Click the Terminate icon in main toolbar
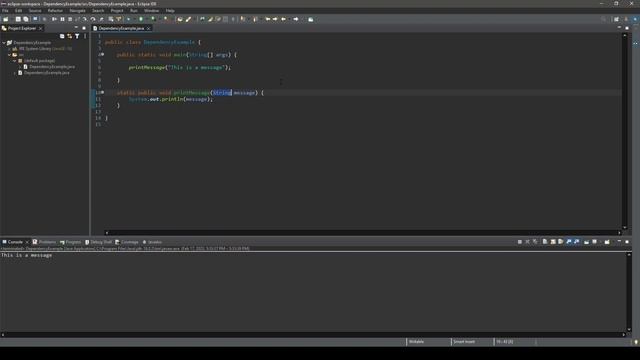Image resolution: width=640 pixels, height=360 pixels. tap(70, 19)
